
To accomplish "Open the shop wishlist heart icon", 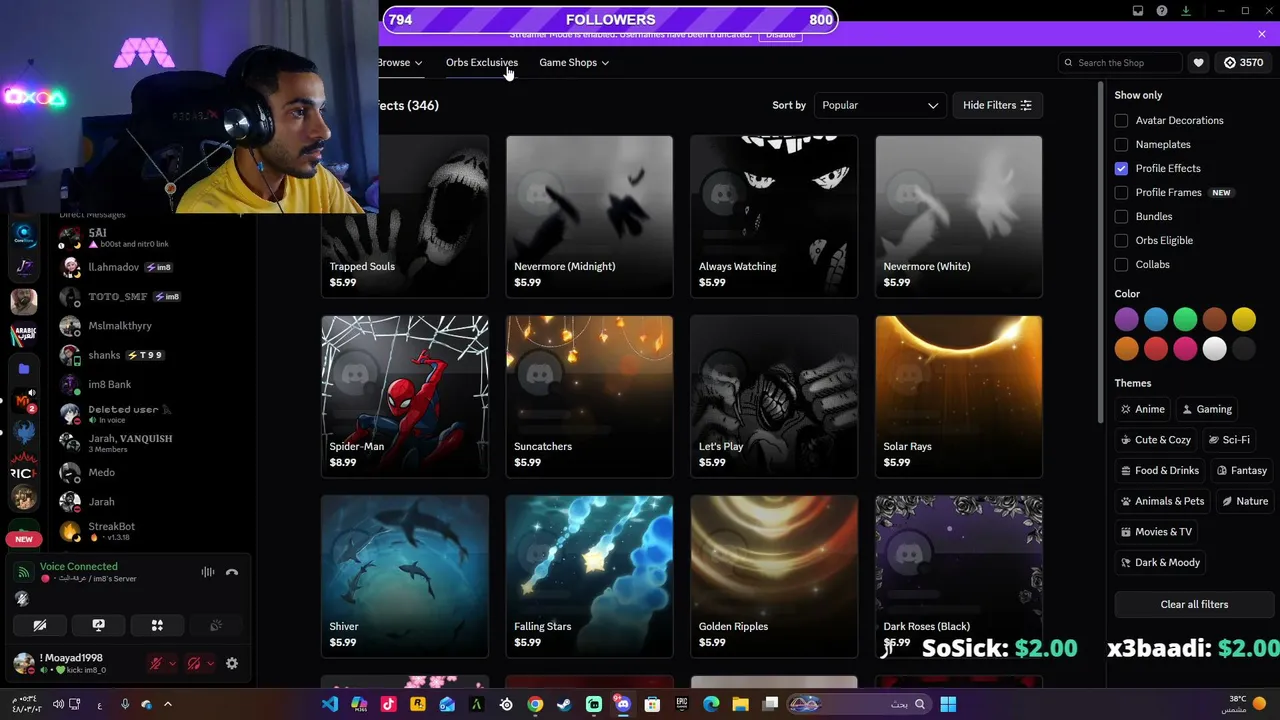I will (1198, 63).
